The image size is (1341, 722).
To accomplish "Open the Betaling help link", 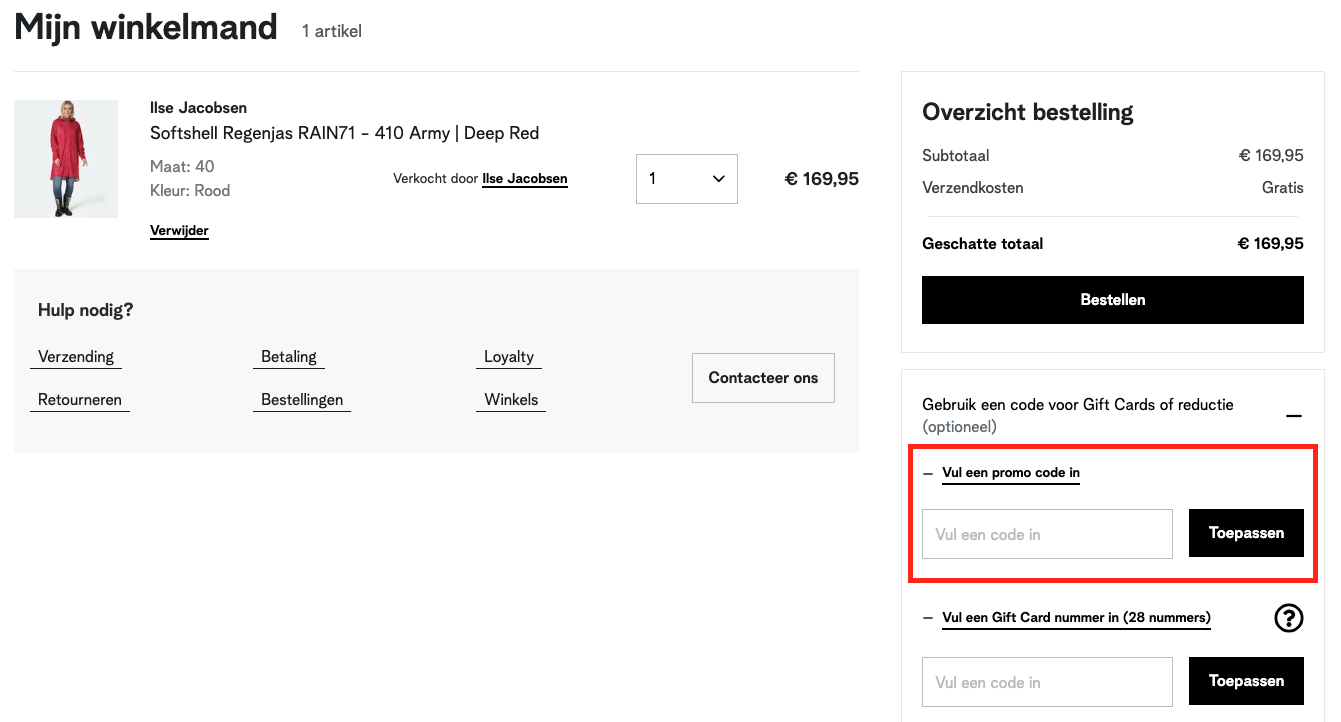I will point(289,357).
